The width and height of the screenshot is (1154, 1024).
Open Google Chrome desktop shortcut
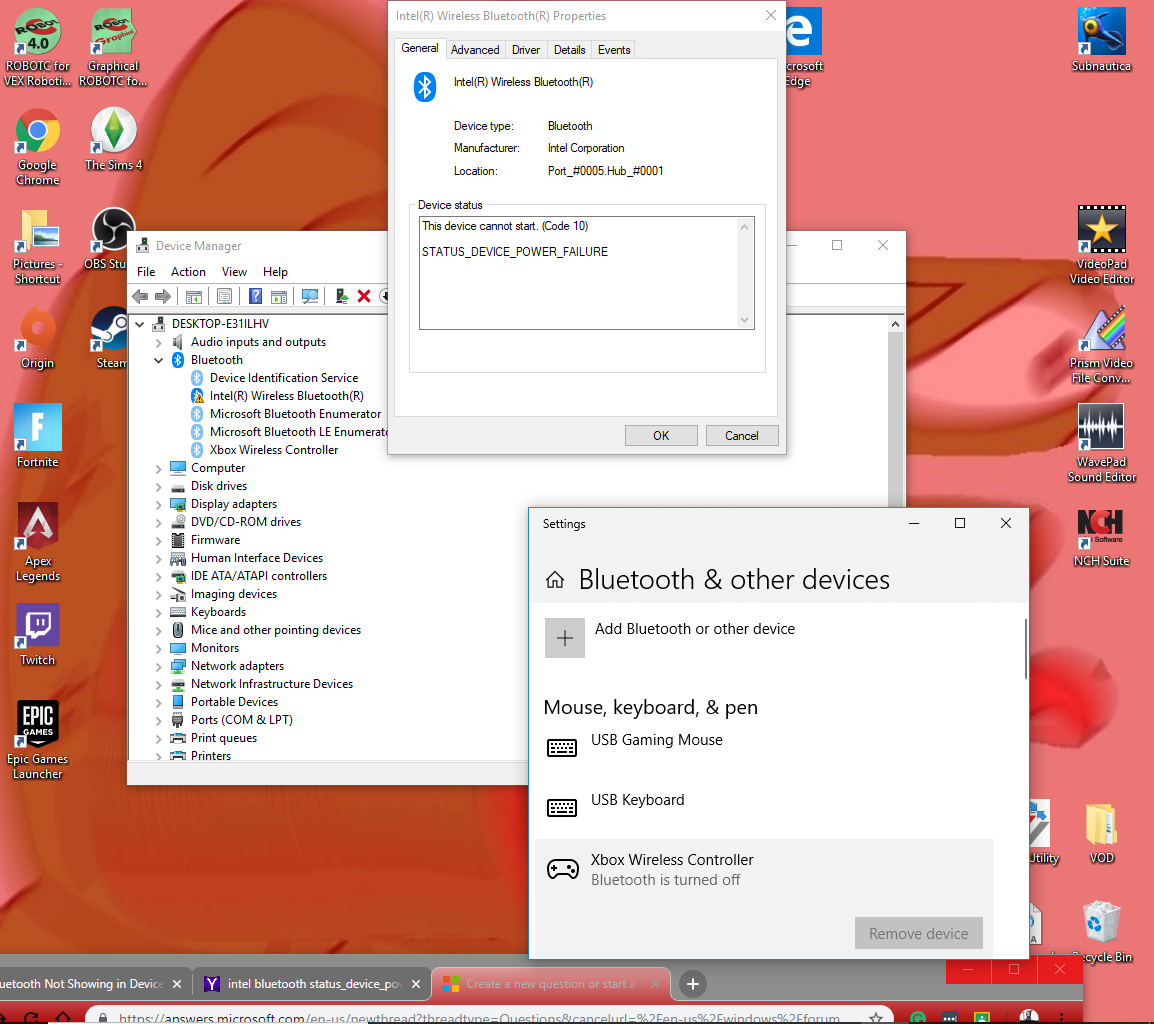[38, 147]
